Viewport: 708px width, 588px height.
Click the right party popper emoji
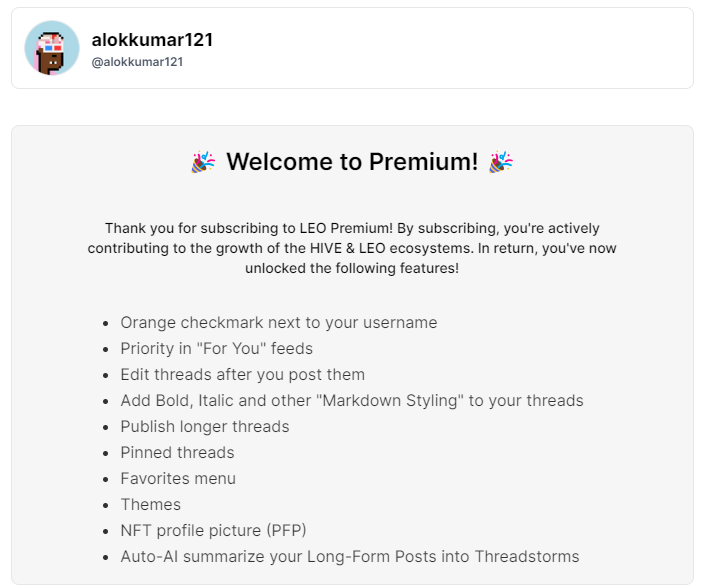[x=501, y=162]
